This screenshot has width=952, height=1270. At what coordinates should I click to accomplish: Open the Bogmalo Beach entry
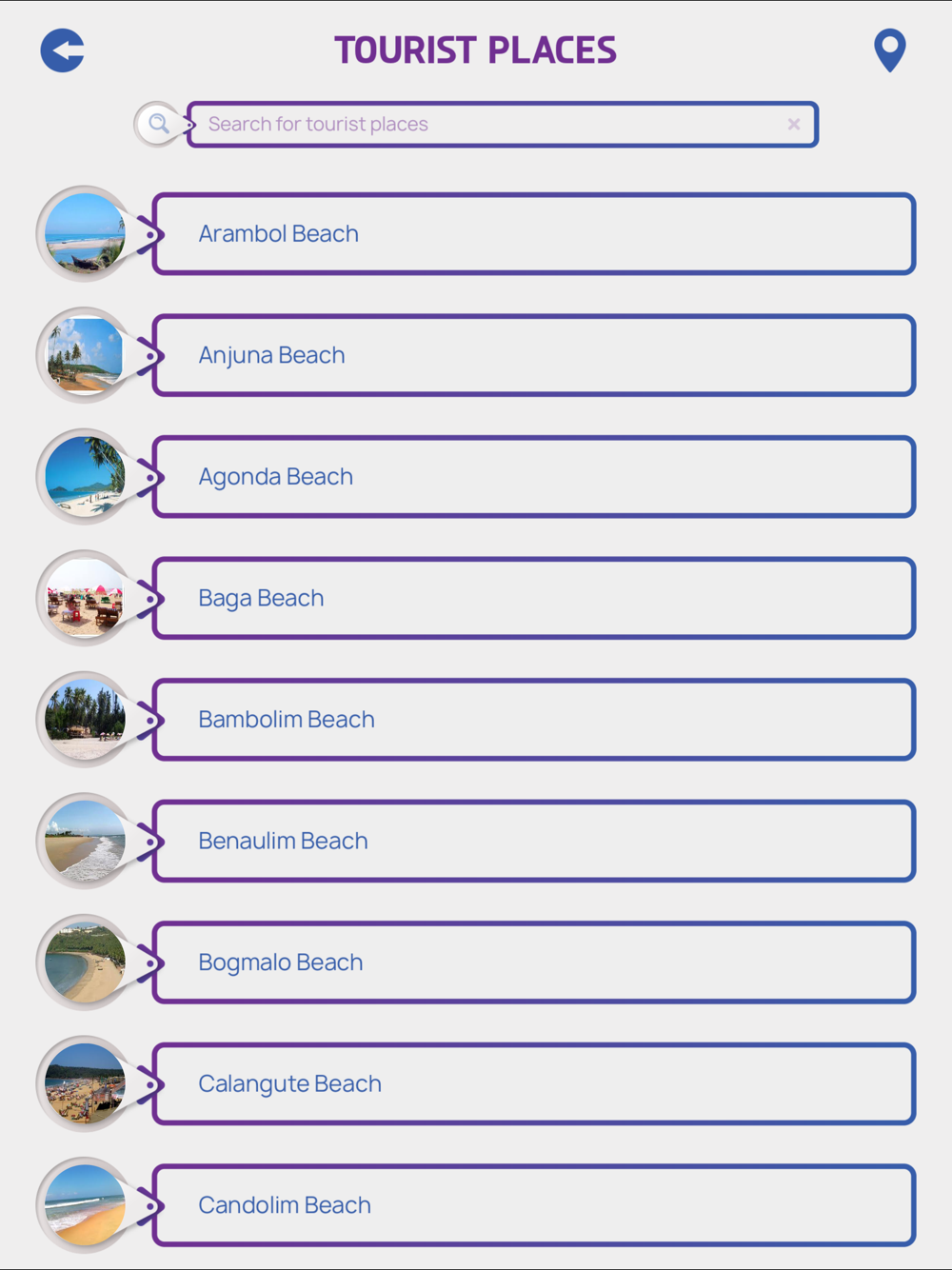click(x=534, y=962)
